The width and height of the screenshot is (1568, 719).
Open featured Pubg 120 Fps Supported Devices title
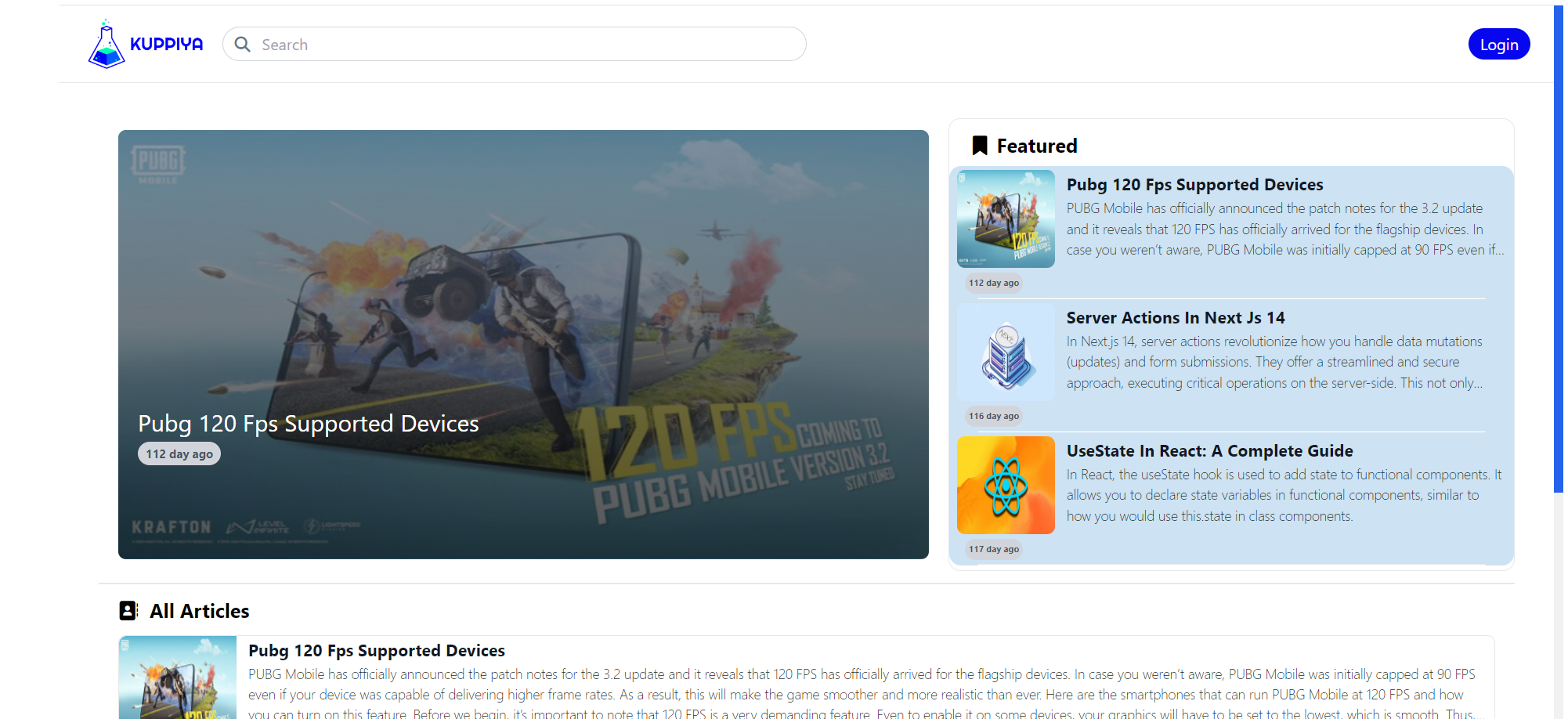click(x=1194, y=185)
